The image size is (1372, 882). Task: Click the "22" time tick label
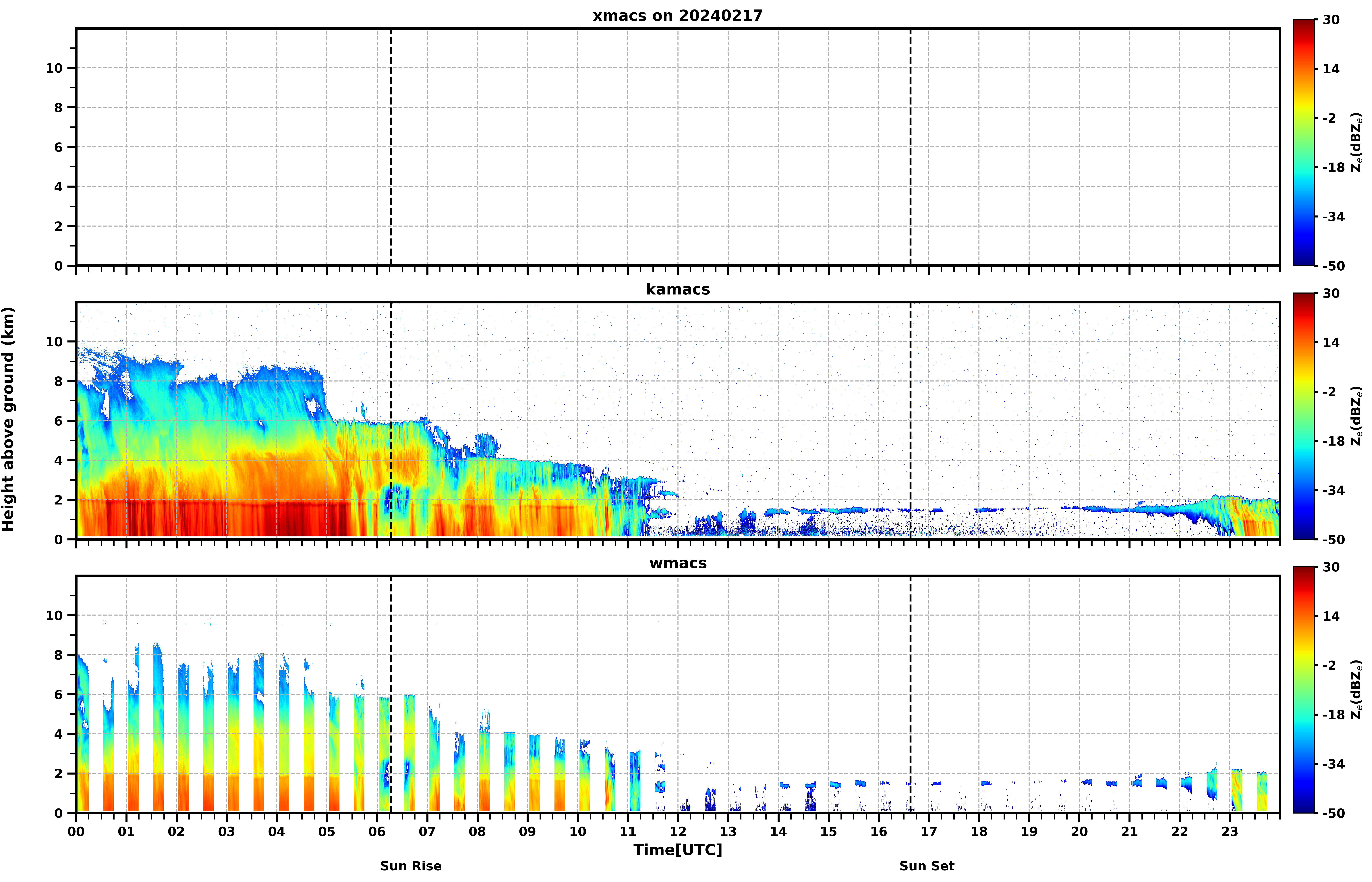coord(1180,832)
